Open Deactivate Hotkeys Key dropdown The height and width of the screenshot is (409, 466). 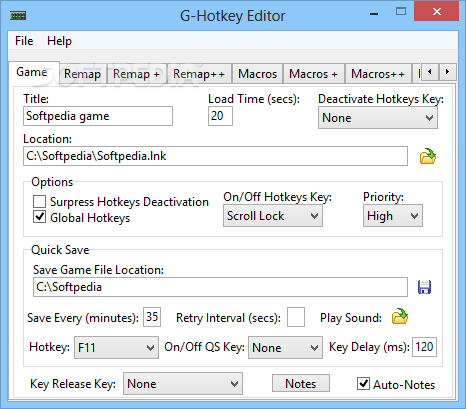point(378,117)
